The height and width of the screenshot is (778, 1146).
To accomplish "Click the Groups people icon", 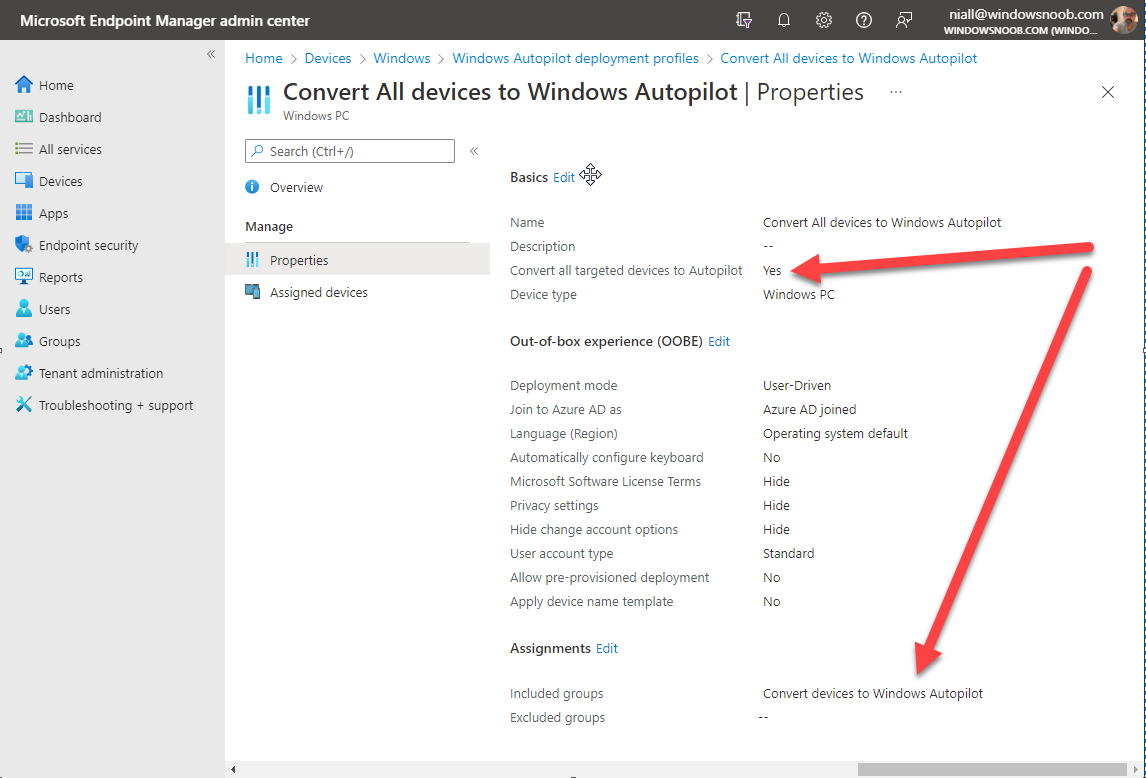I will (x=24, y=341).
